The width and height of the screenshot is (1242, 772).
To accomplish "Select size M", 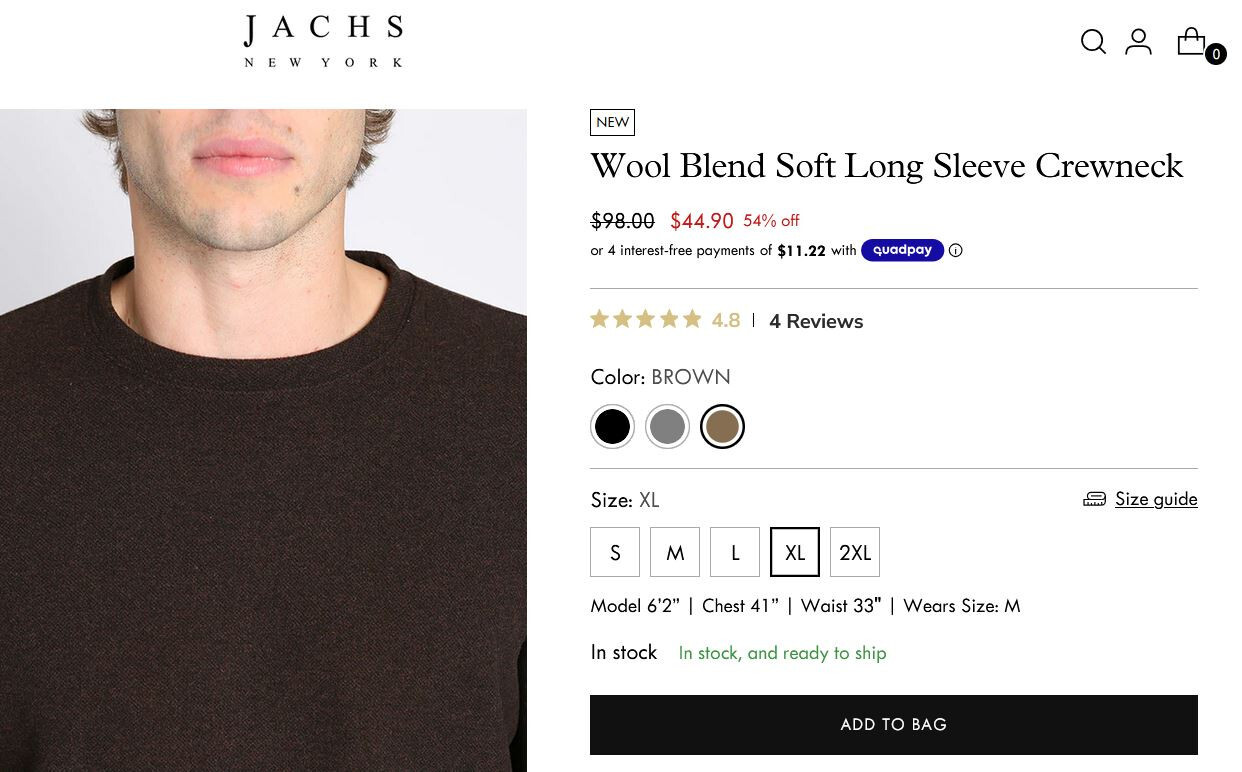I will coord(675,552).
